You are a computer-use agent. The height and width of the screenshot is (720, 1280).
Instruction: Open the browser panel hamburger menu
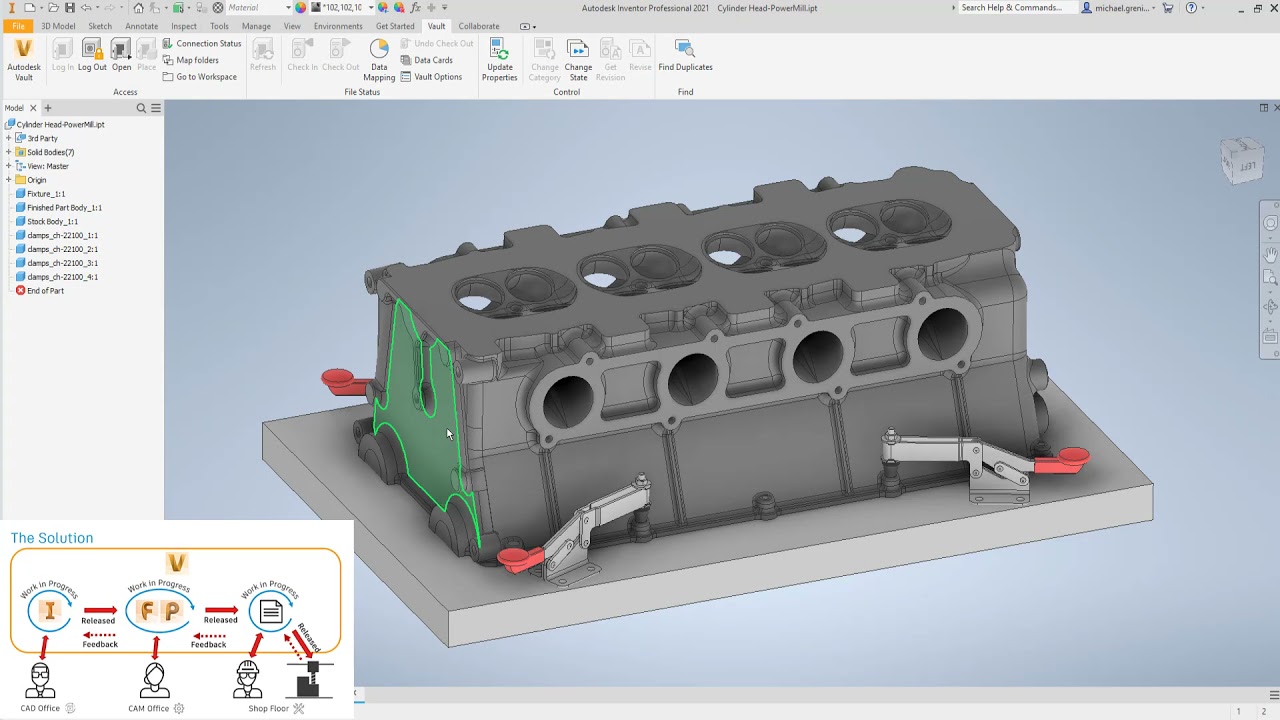tap(156, 108)
